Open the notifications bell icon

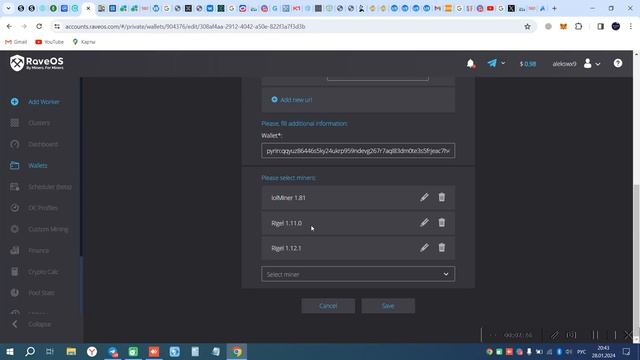471,64
